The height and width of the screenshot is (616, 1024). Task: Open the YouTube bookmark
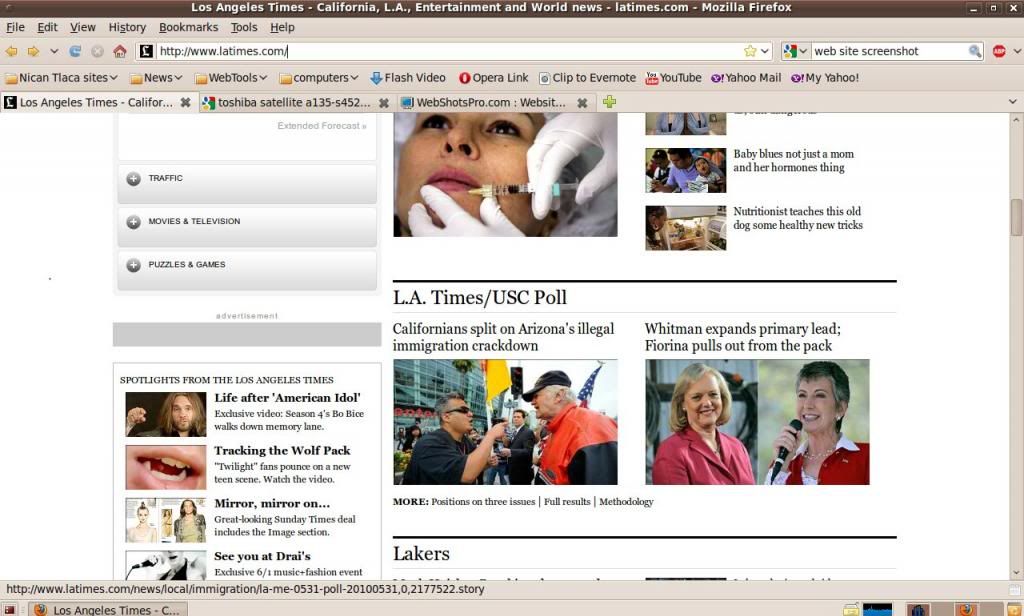click(673, 78)
